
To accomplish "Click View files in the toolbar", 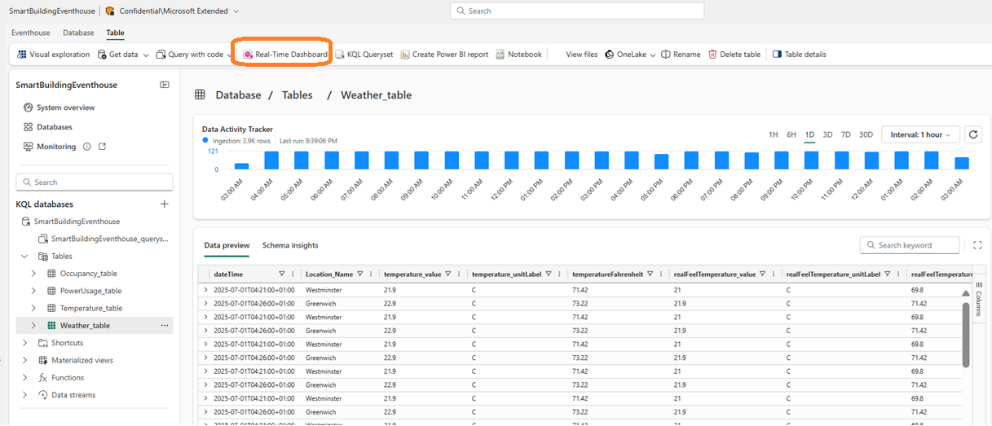I will (x=581, y=54).
